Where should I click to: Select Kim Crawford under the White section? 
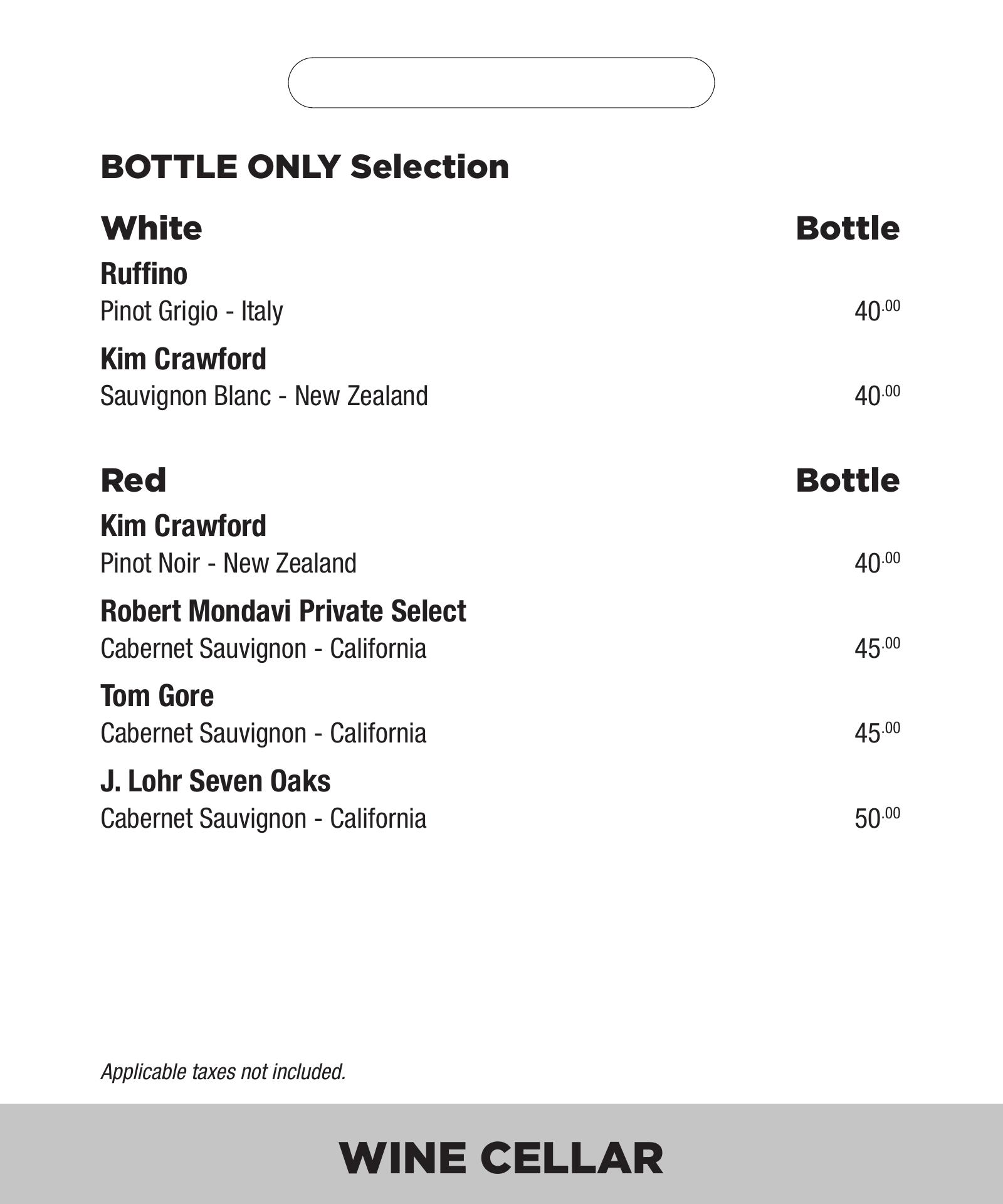click(183, 359)
